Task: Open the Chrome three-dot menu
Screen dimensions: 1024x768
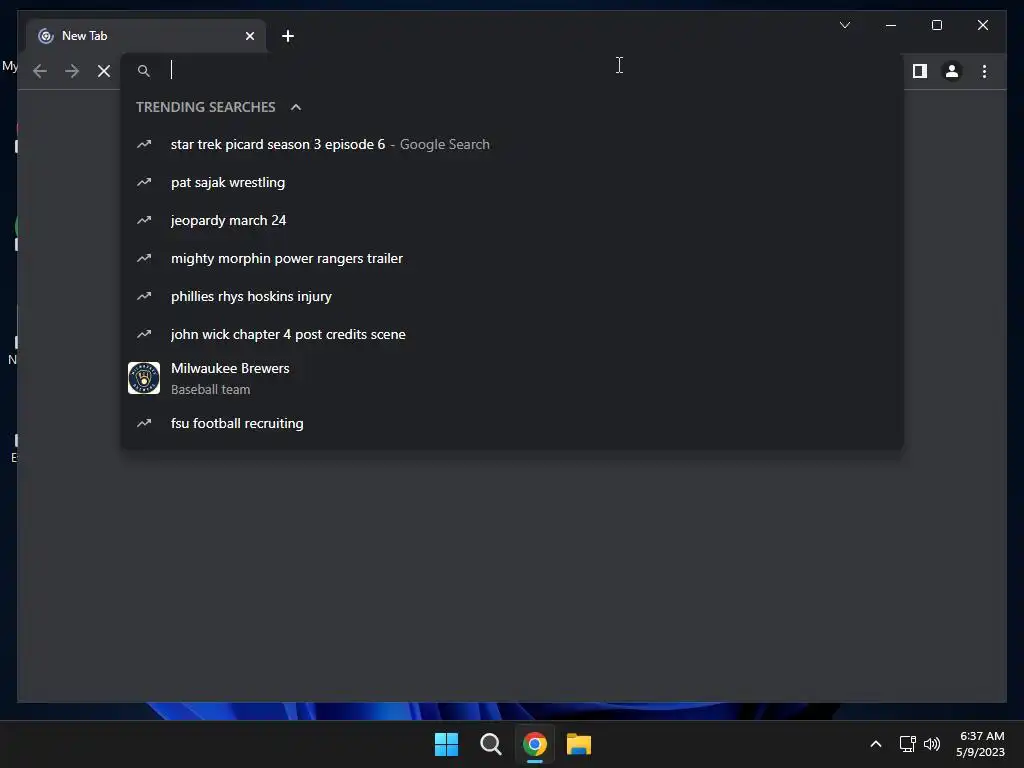Action: point(984,71)
